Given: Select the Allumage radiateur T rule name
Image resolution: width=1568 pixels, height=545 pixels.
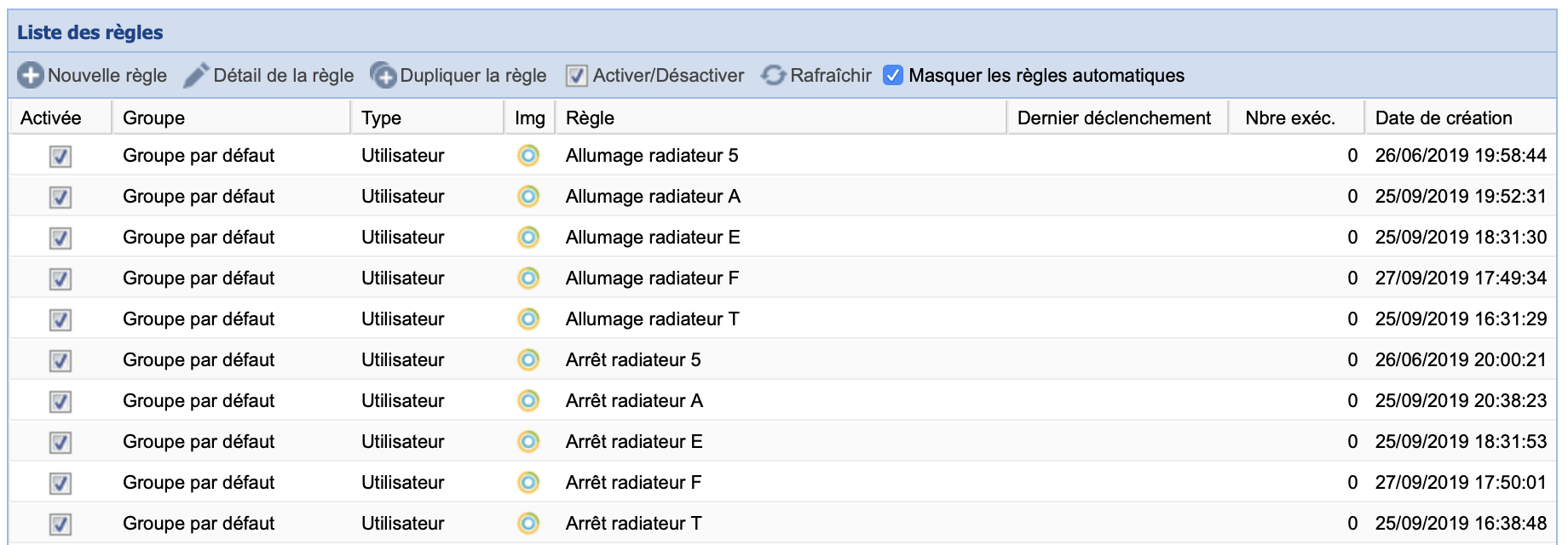Looking at the screenshot, I should [652, 318].
